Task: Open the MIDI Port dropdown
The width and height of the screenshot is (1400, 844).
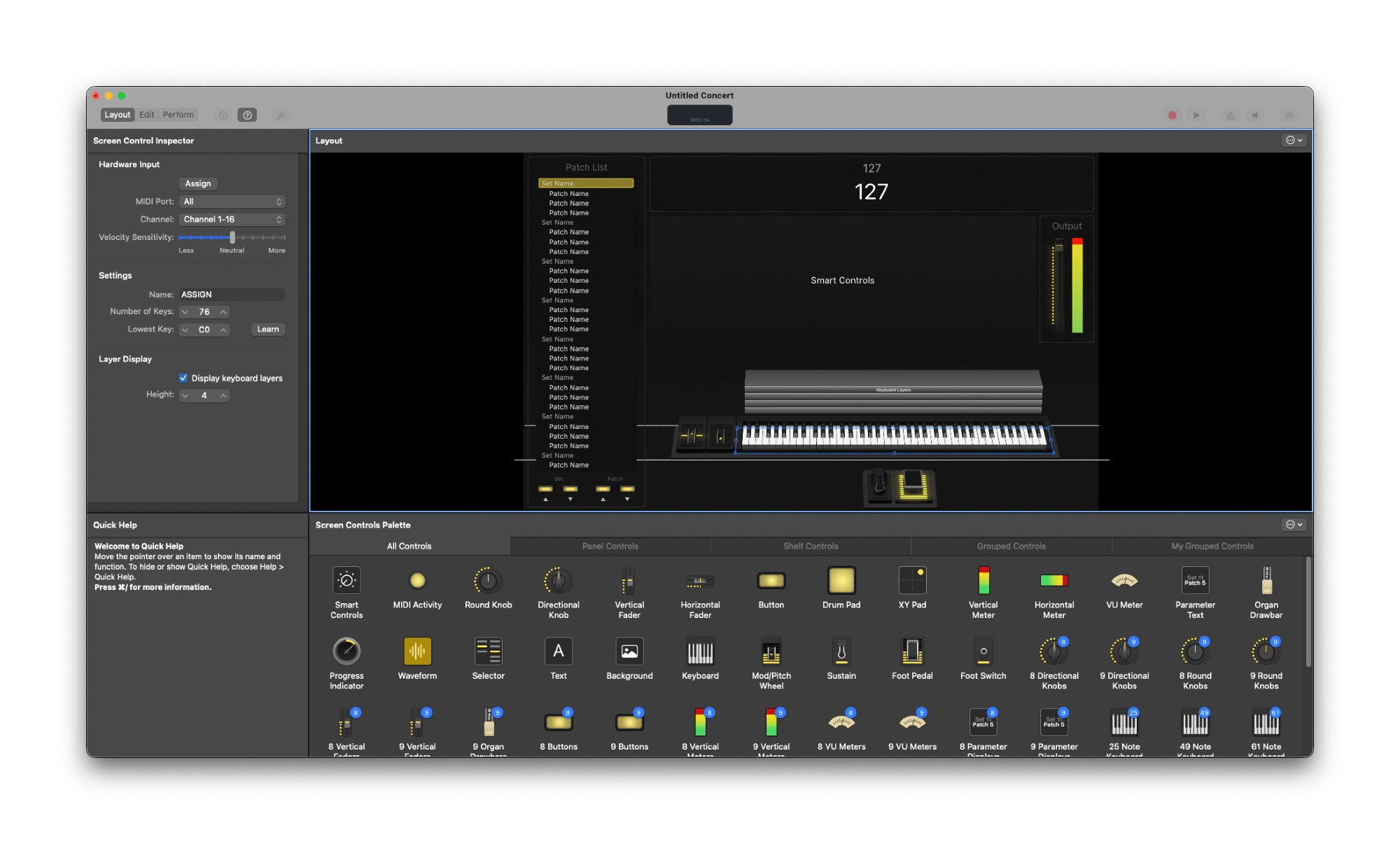Action: coord(232,202)
